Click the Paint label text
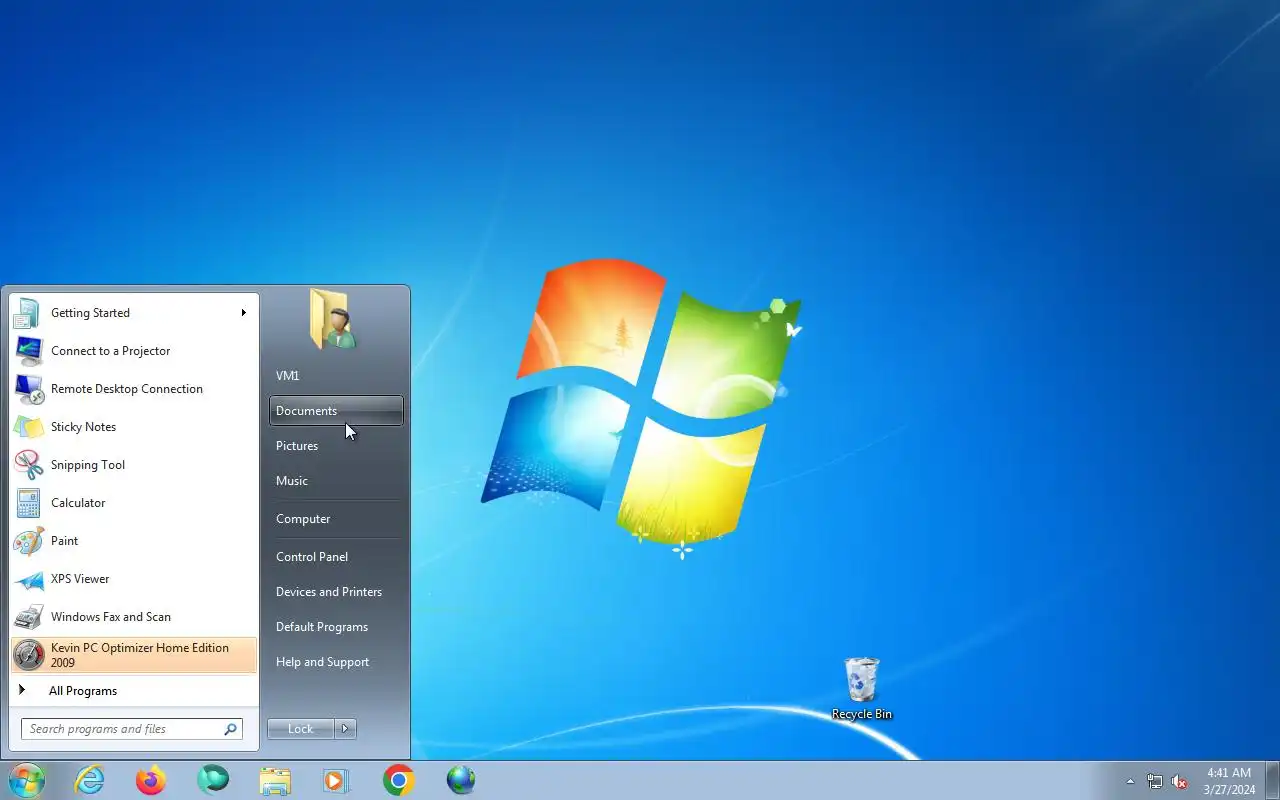Image resolution: width=1280 pixels, height=800 pixels. tap(64, 541)
